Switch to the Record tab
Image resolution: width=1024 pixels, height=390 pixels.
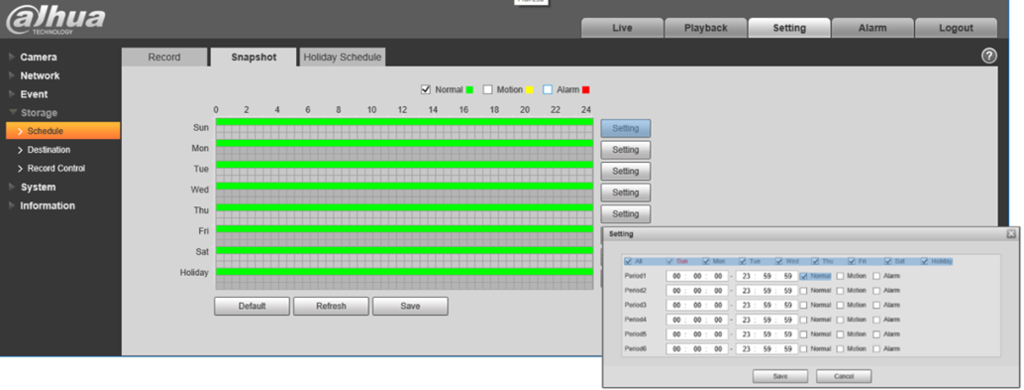point(164,57)
